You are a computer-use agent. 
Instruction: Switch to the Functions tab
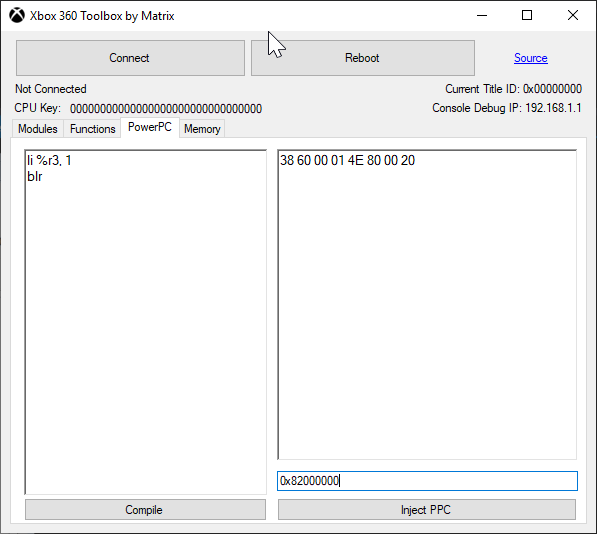coord(93,129)
